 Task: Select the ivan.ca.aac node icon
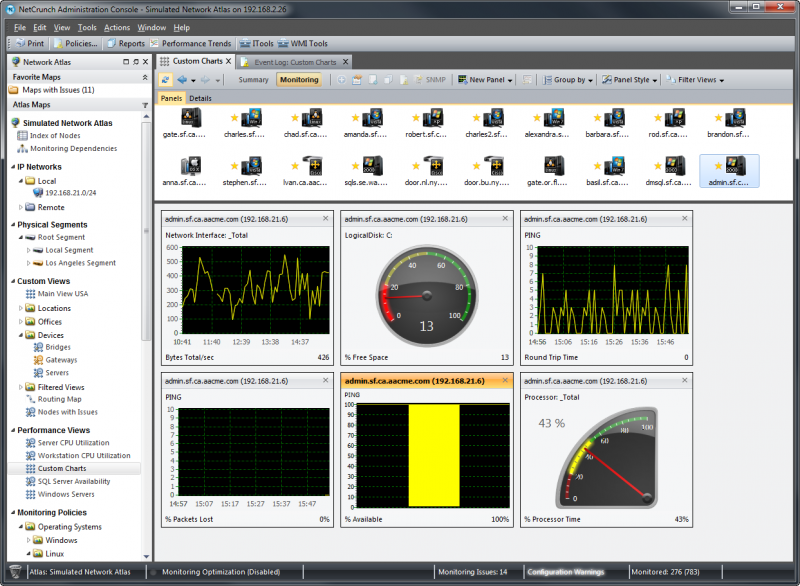[311, 166]
